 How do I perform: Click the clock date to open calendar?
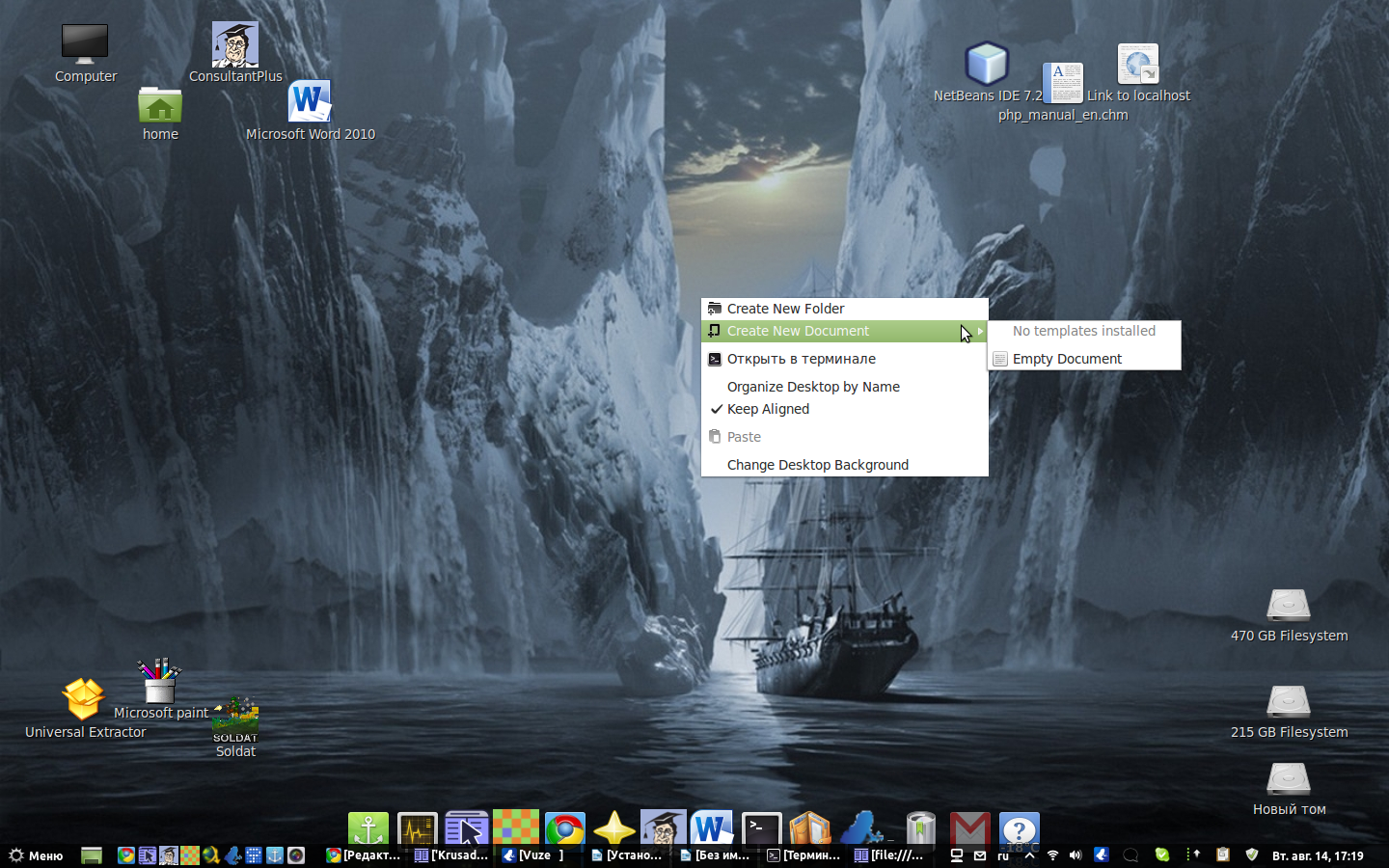tap(1318, 855)
